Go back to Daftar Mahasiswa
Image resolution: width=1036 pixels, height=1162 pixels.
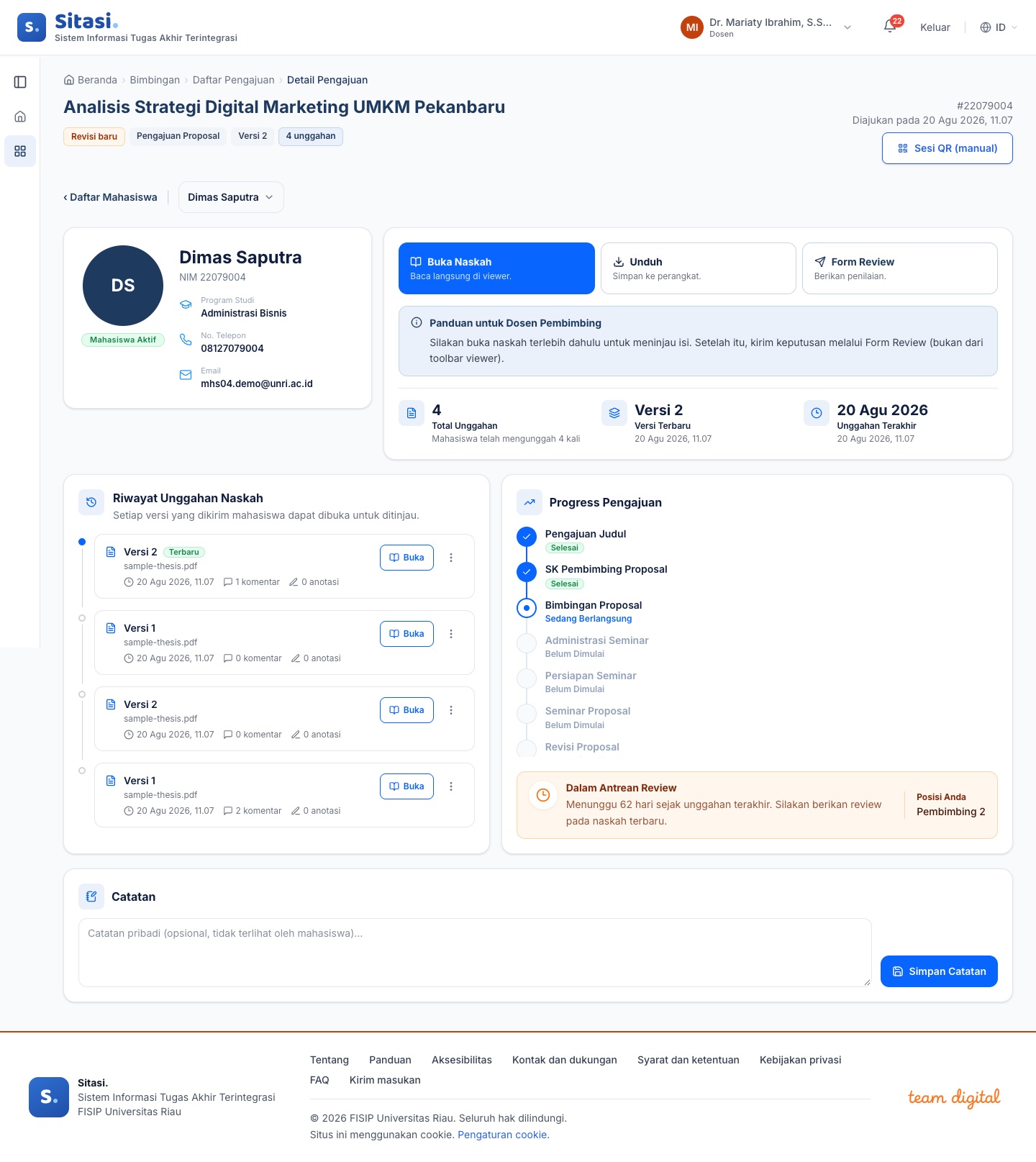point(110,197)
